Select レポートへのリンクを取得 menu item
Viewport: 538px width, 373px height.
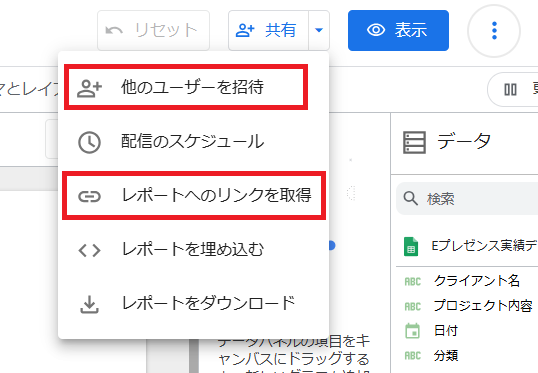click(194, 196)
